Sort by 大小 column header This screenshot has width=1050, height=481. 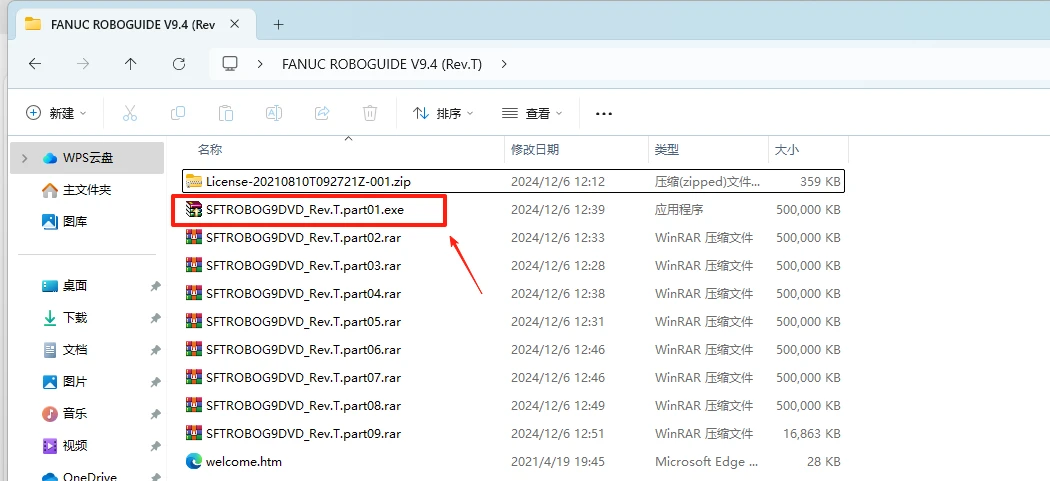tap(787, 149)
